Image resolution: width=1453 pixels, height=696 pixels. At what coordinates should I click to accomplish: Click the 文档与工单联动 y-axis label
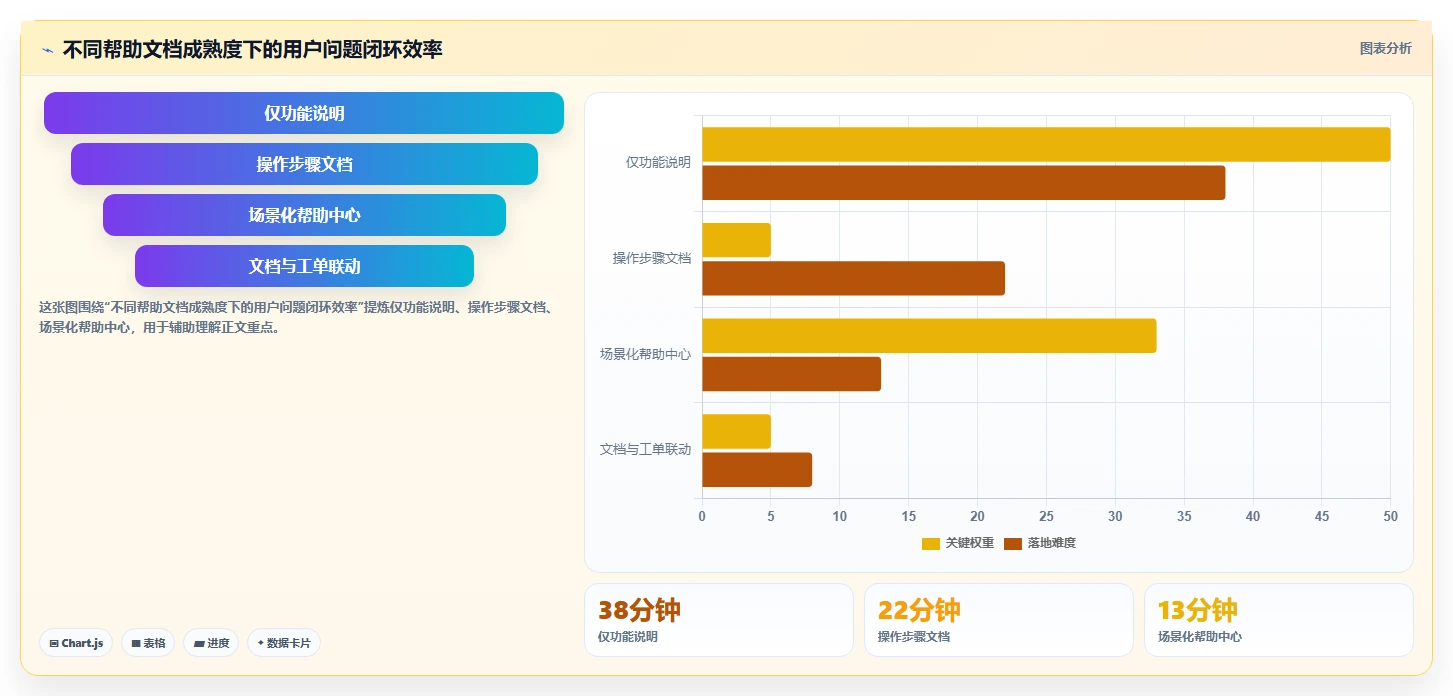pyautogui.click(x=645, y=450)
